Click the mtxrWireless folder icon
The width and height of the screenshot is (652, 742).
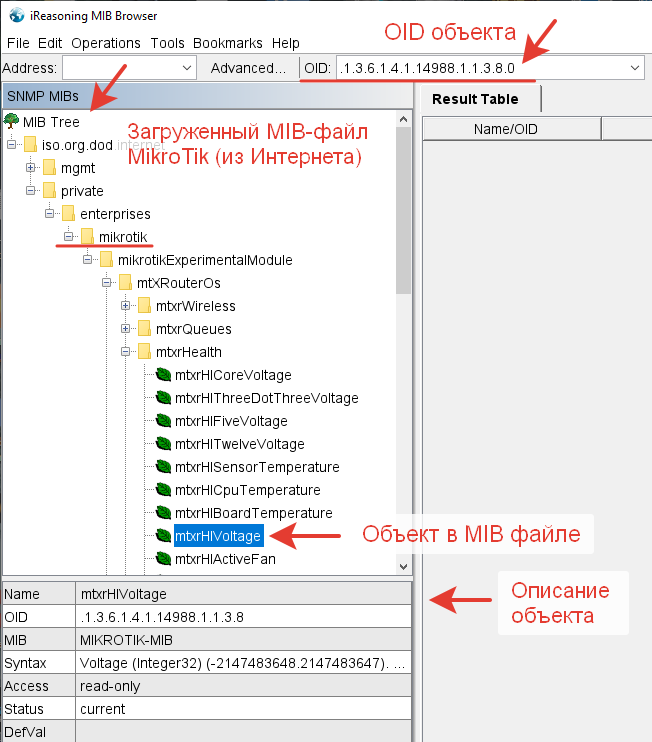point(144,306)
